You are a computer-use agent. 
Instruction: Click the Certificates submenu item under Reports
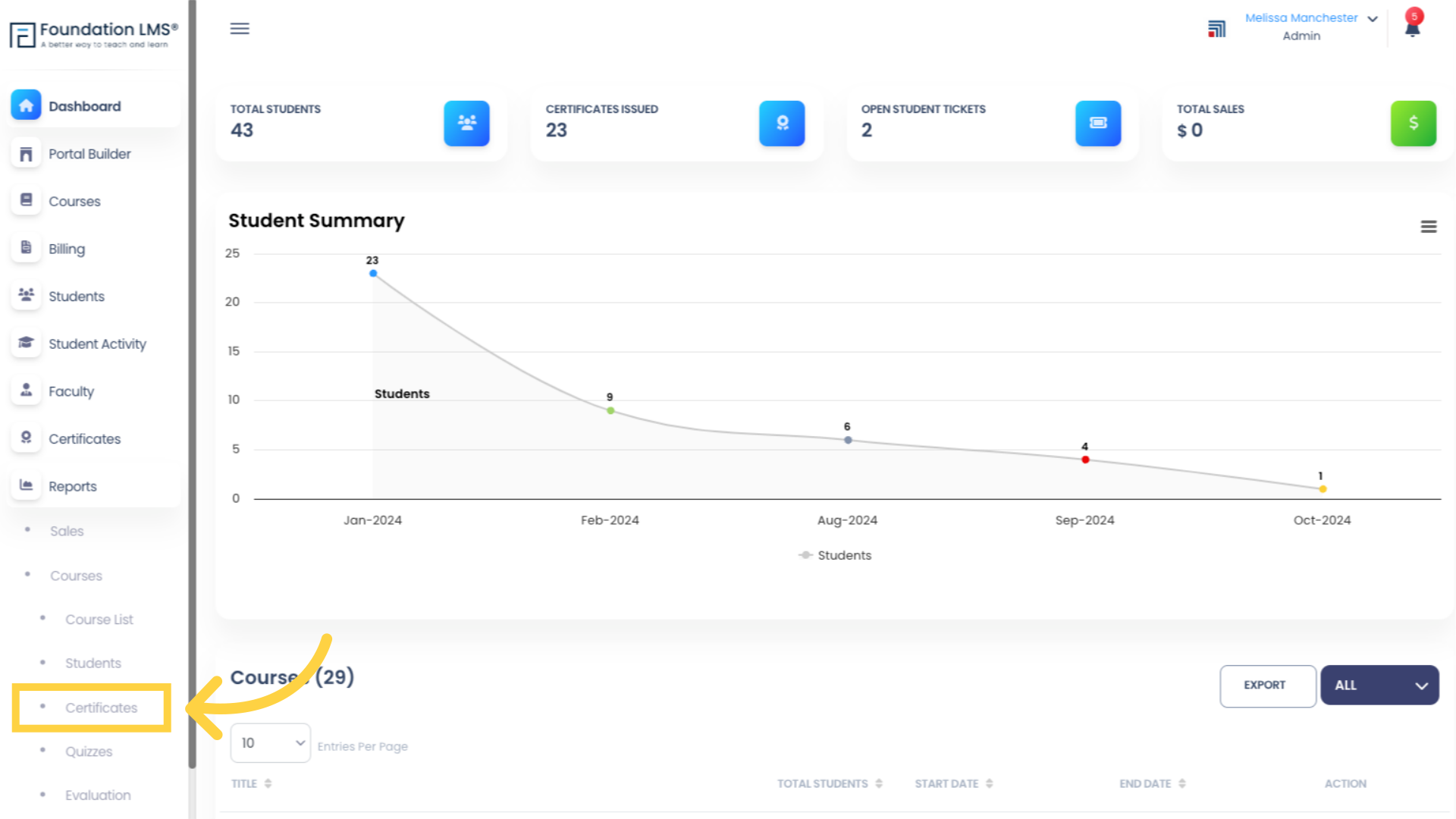[101, 707]
